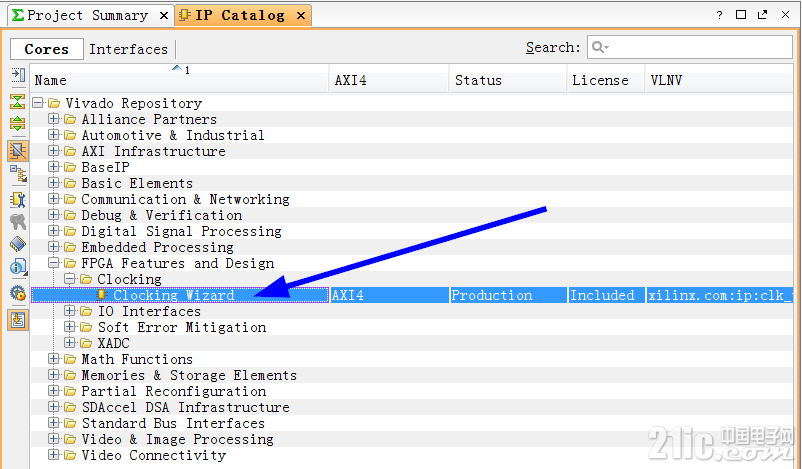The width and height of the screenshot is (802, 469).
Task: Sort by the License column header
Action: pyautogui.click(x=606, y=80)
